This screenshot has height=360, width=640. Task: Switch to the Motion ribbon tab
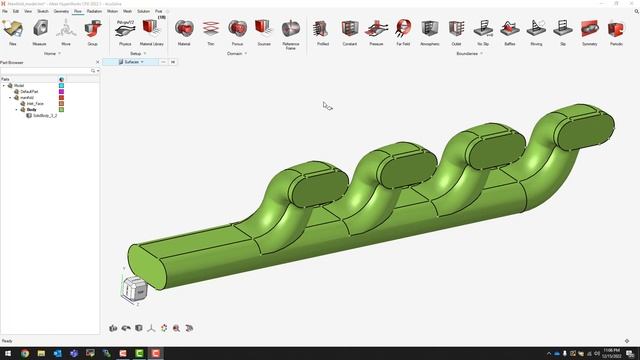[x=112, y=11]
